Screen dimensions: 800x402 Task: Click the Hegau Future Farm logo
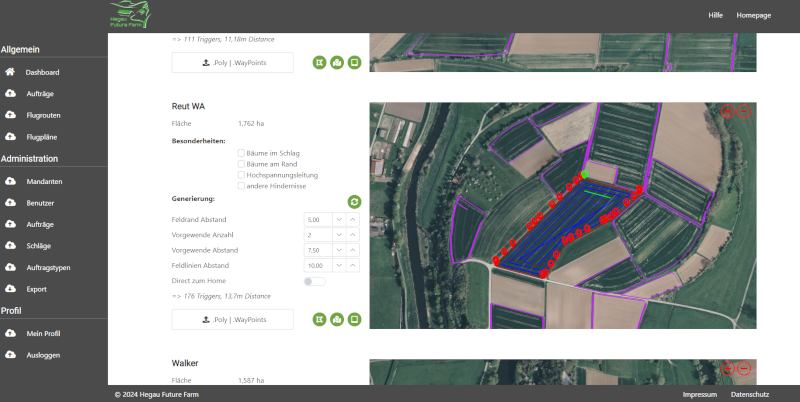(133, 15)
